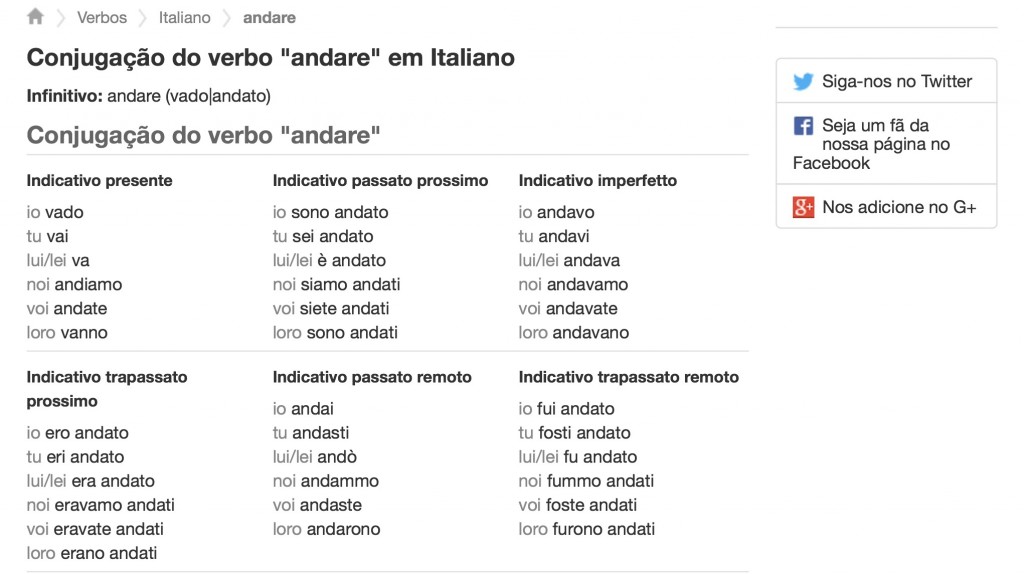Click the page title about andare
Screen dimensions: 1024x574
(x=270, y=58)
